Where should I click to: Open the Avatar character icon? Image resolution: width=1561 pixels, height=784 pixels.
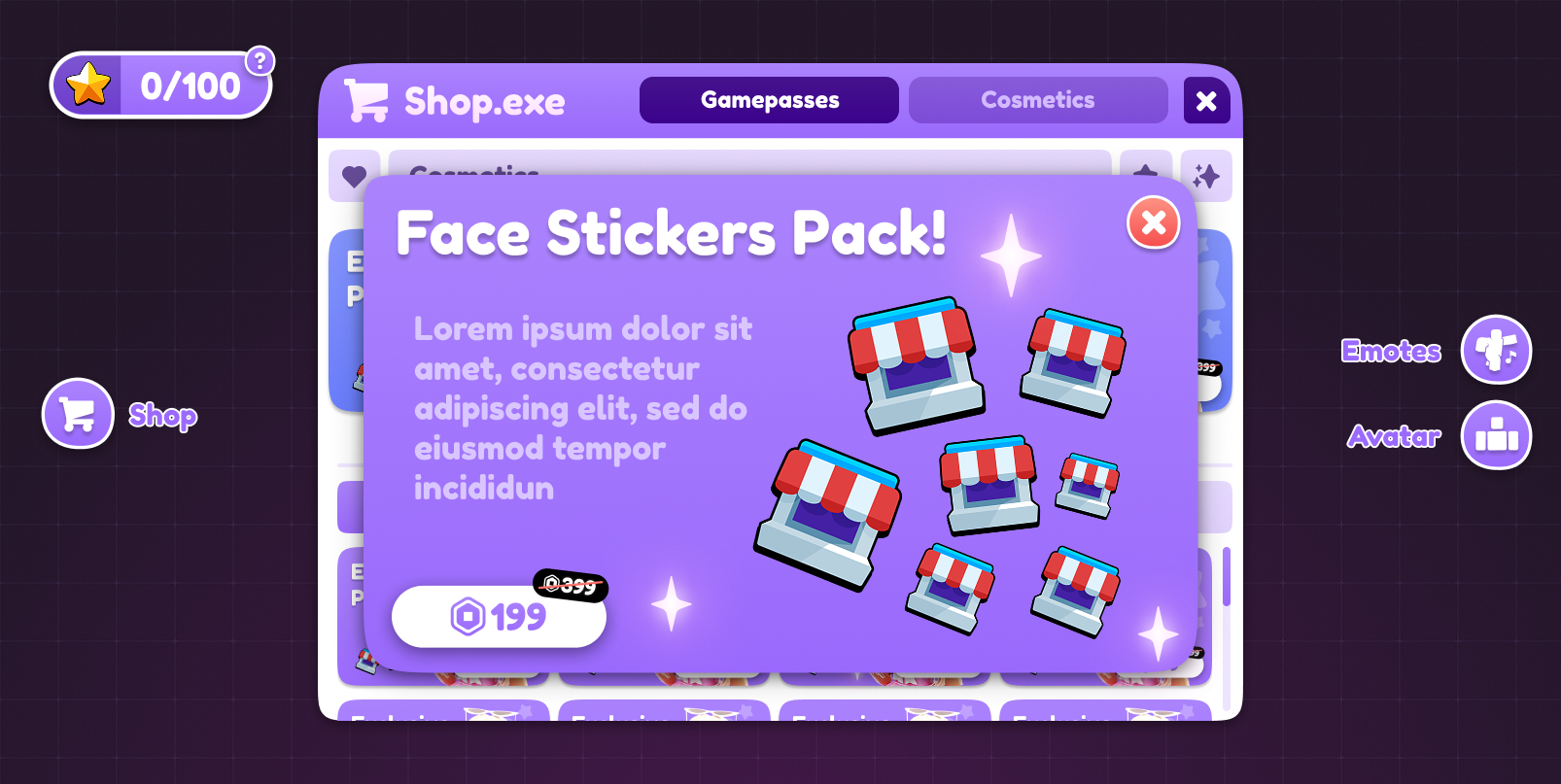(1496, 435)
